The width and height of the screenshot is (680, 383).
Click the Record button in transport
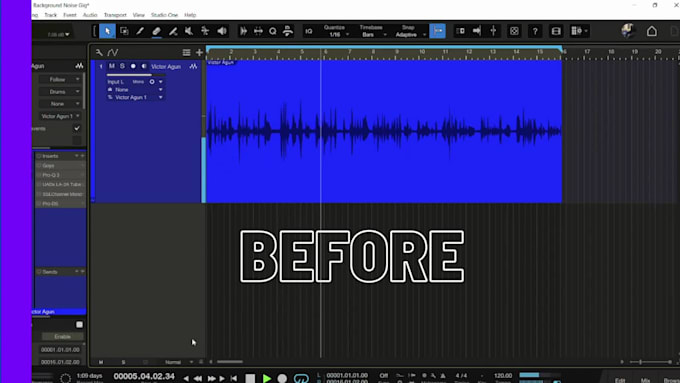click(282, 378)
